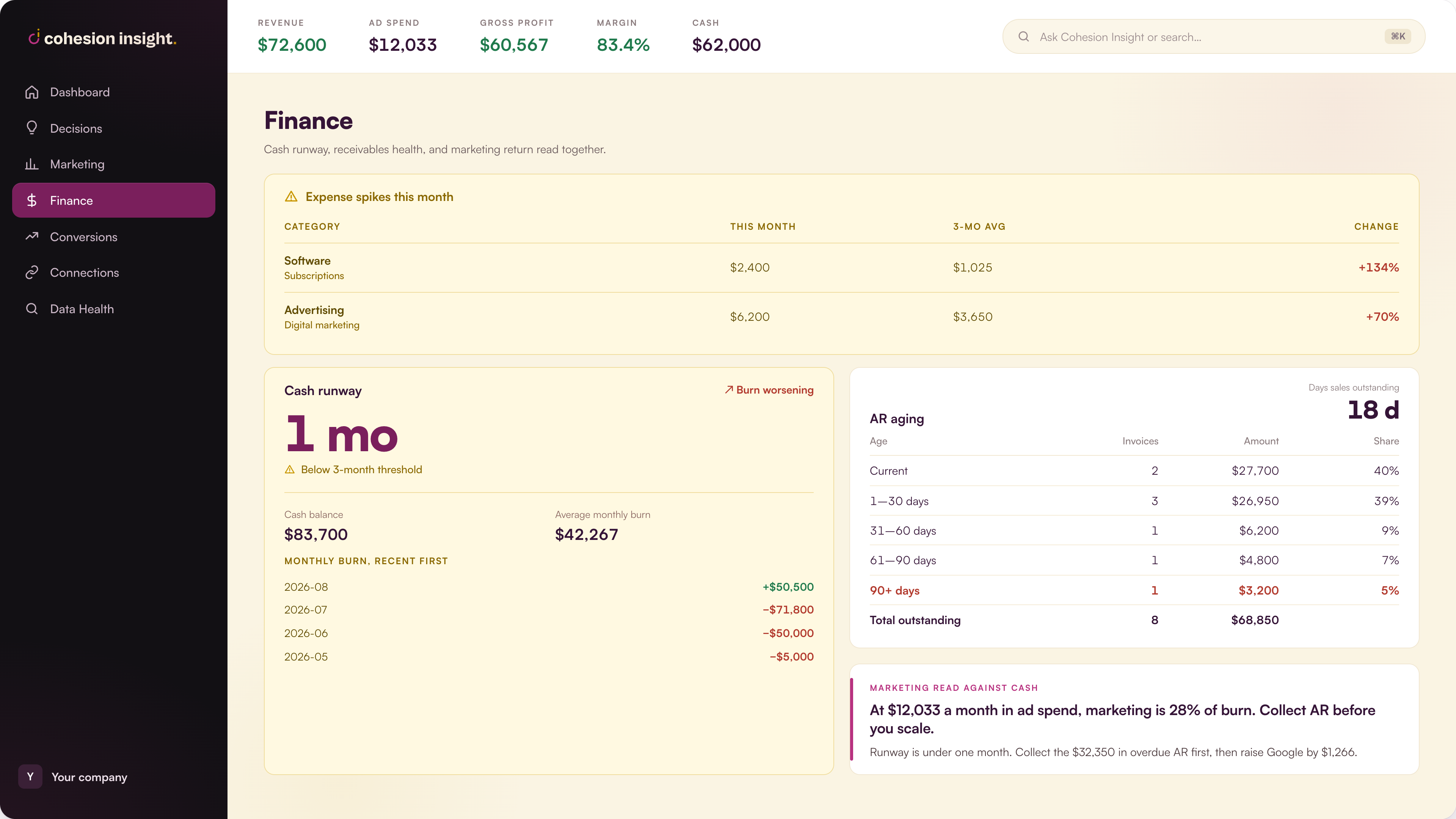Click the Average monthly burn $42,267
The width and height of the screenshot is (1456, 819).
tap(586, 534)
